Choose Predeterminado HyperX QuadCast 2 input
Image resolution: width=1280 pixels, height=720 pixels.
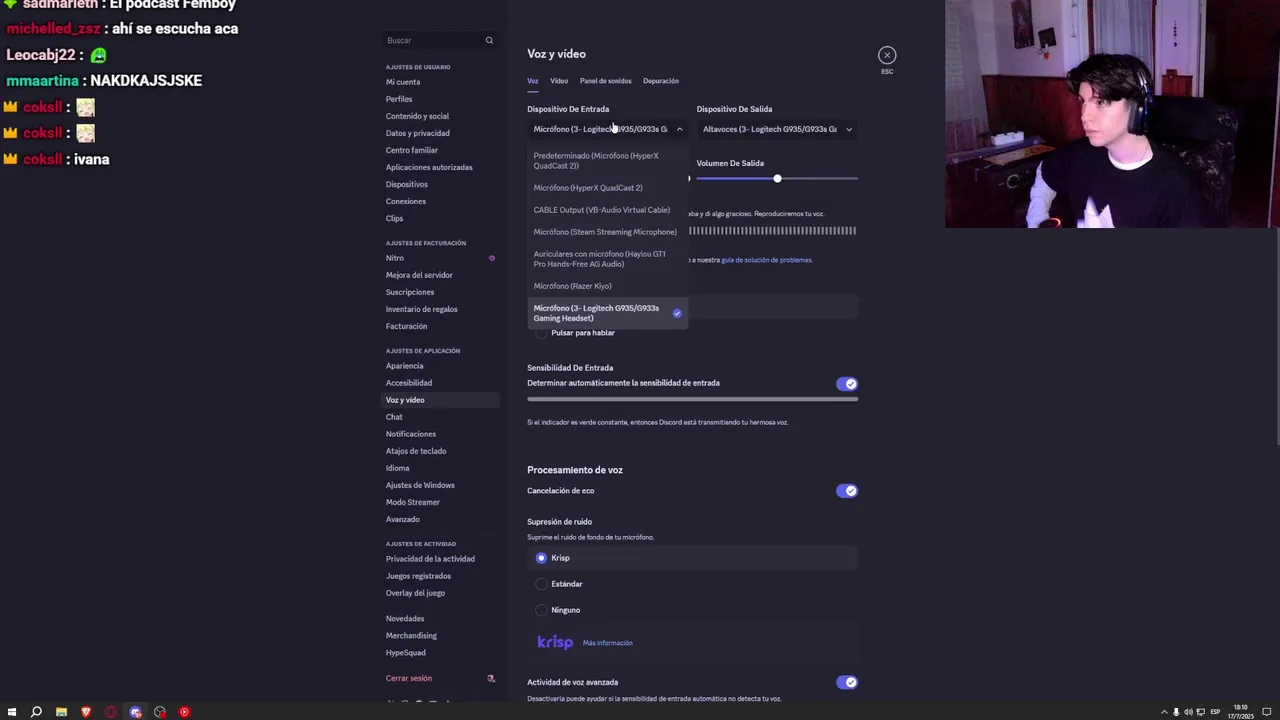click(x=608, y=161)
